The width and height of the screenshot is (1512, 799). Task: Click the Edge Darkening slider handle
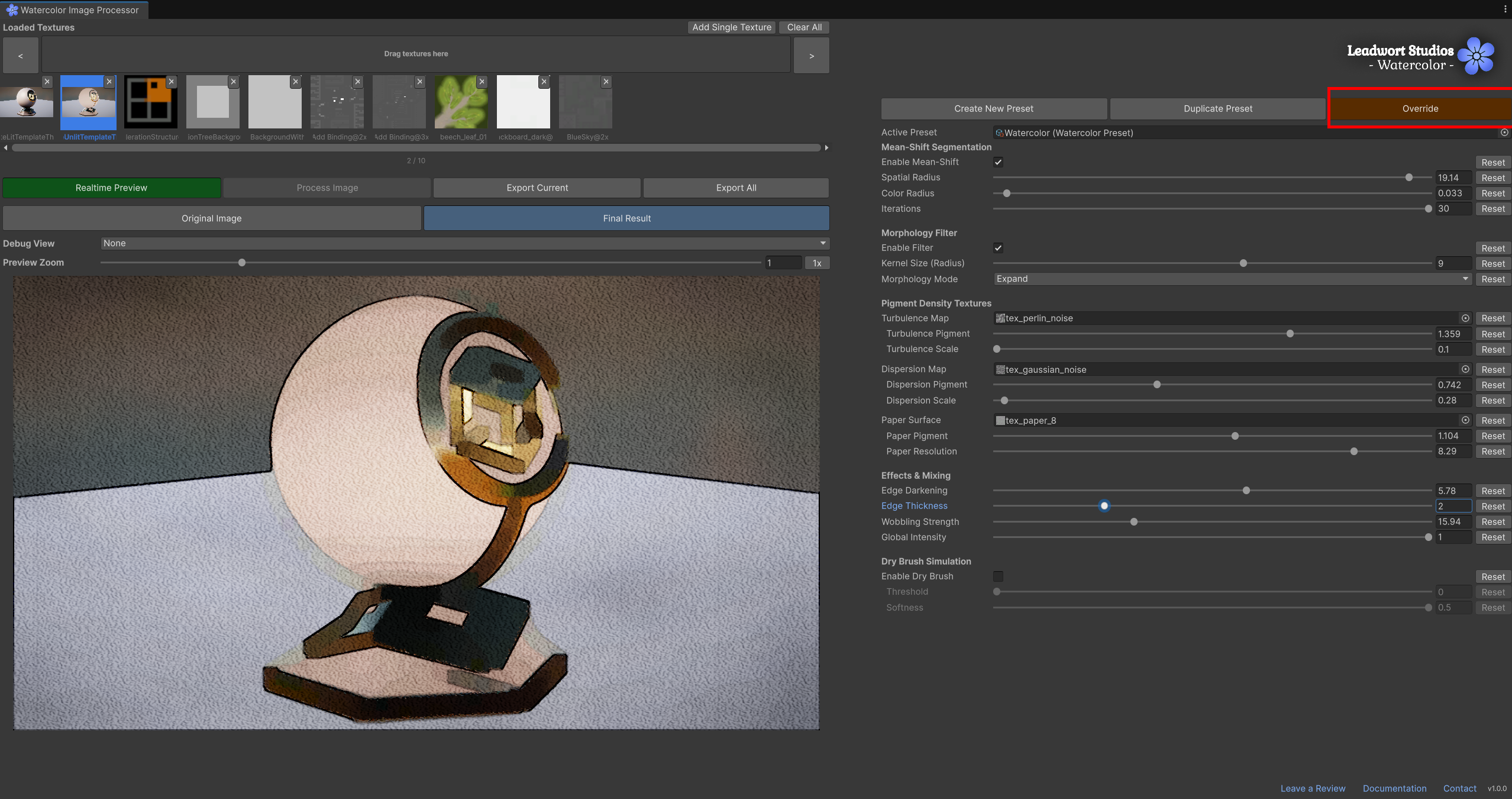click(x=1246, y=491)
